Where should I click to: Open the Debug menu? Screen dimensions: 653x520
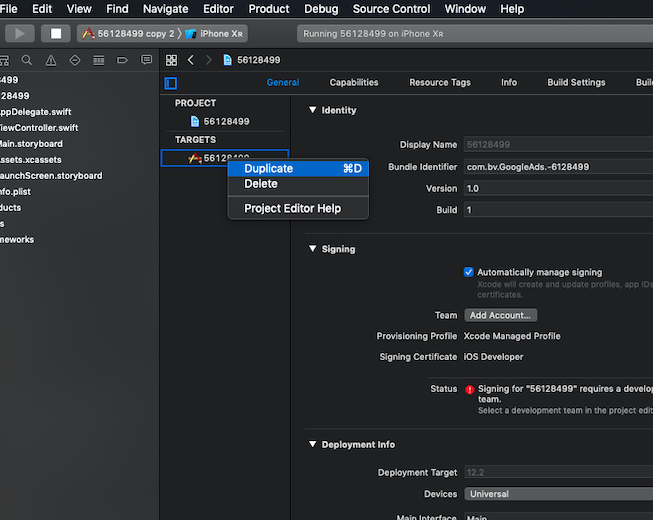click(321, 9)
